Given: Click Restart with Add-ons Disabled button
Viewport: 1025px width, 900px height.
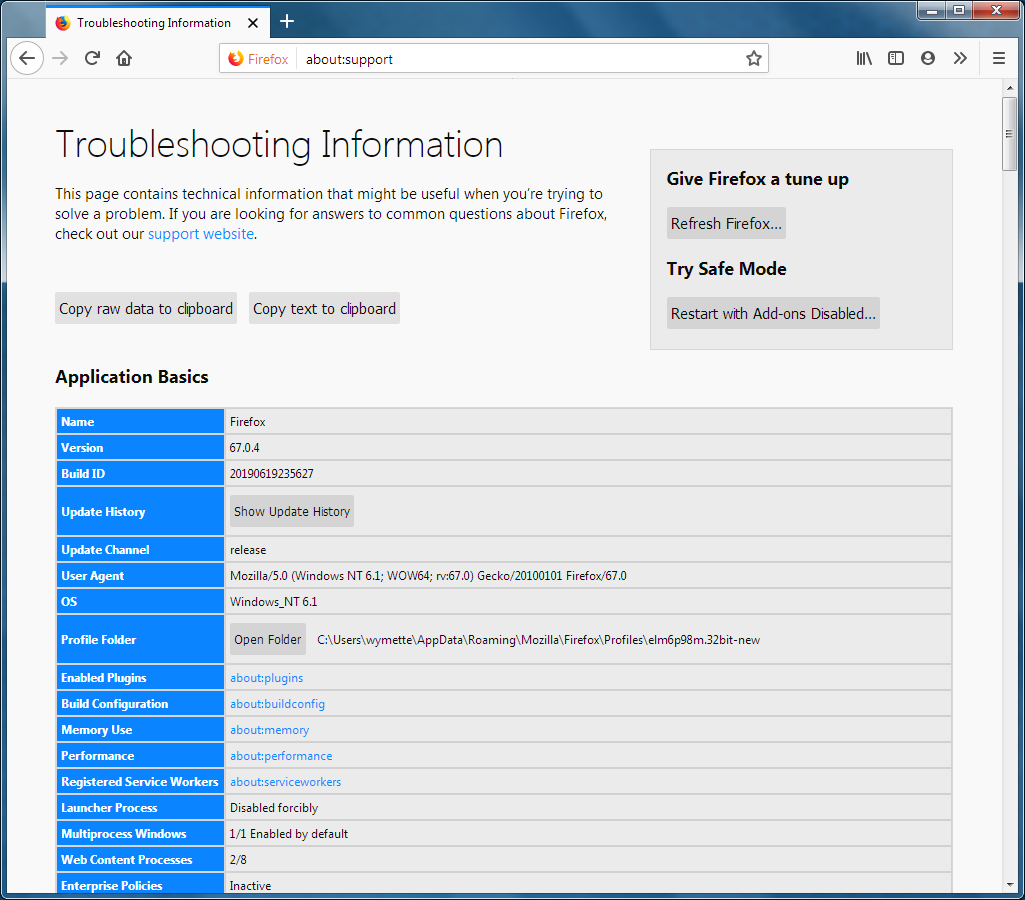Looking at the screenshot, I should point(773,314).
